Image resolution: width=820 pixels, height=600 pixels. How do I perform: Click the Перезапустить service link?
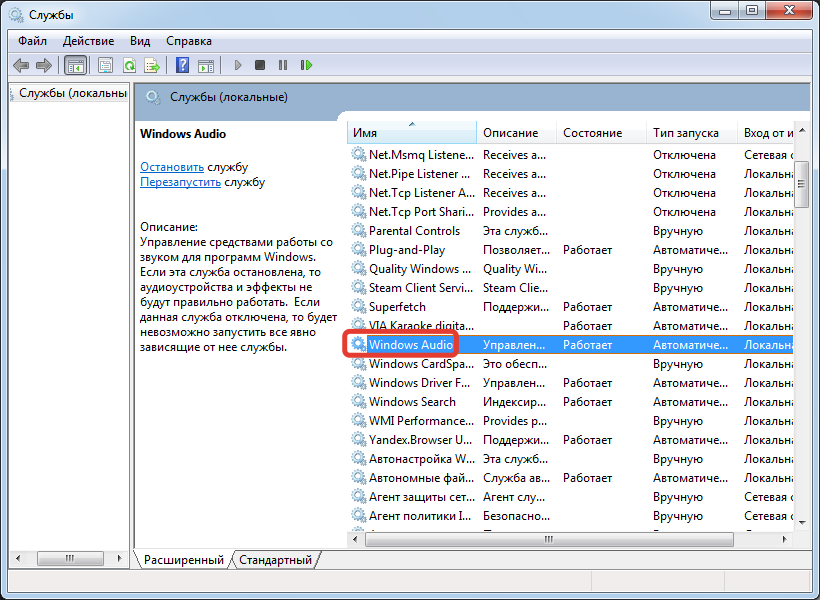[180, 183]
